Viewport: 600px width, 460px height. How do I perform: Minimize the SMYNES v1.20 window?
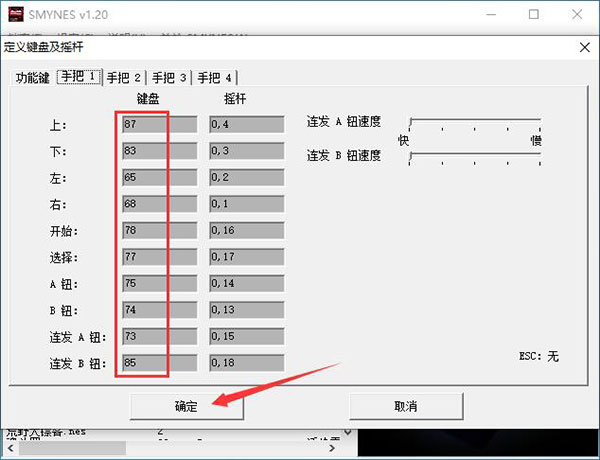[491, 15]
